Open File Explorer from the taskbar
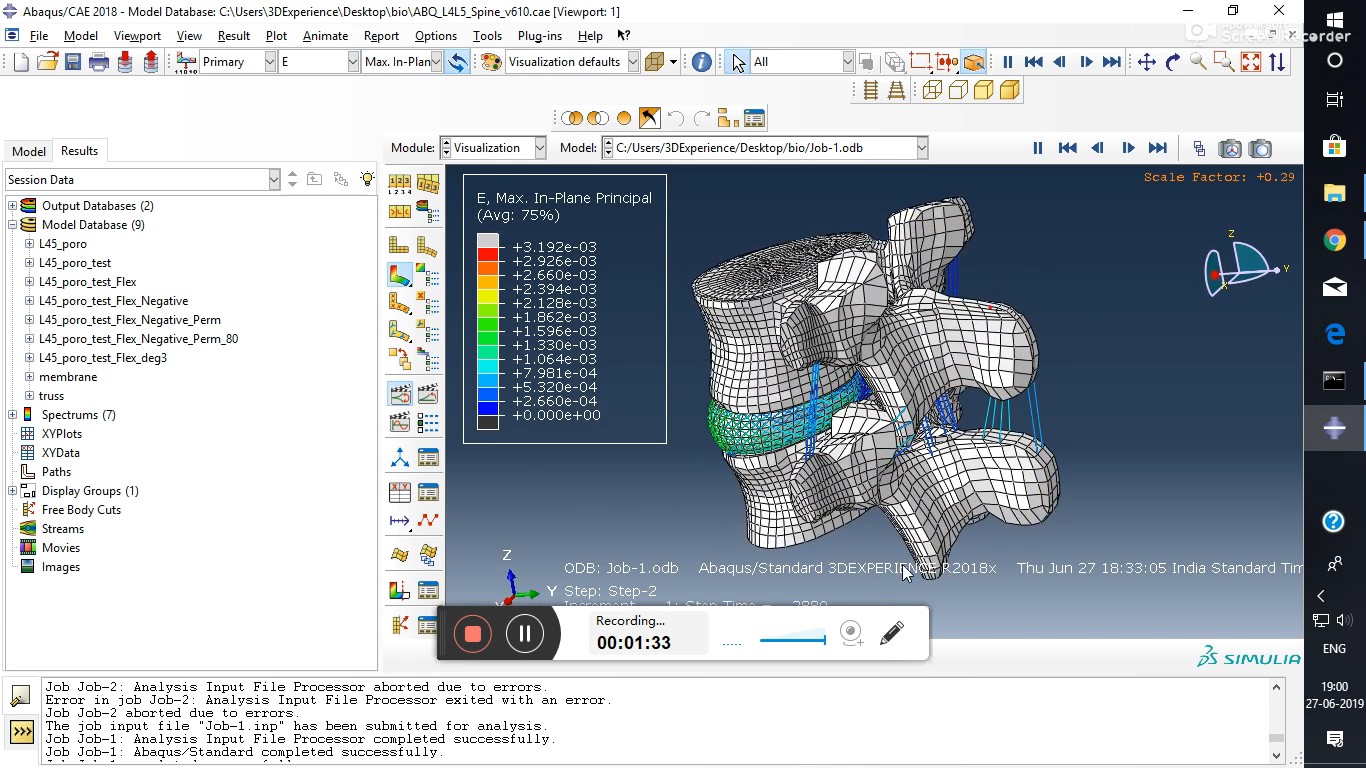Screen dimensions: 1366x768 pyautogui.click(x=1335, y=193)
